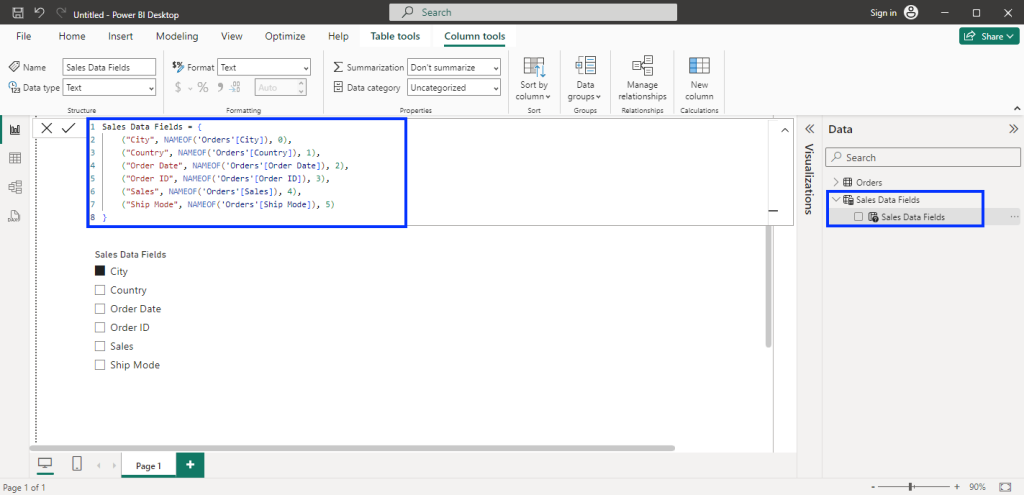Expand the Orders table

pos(836,182)
